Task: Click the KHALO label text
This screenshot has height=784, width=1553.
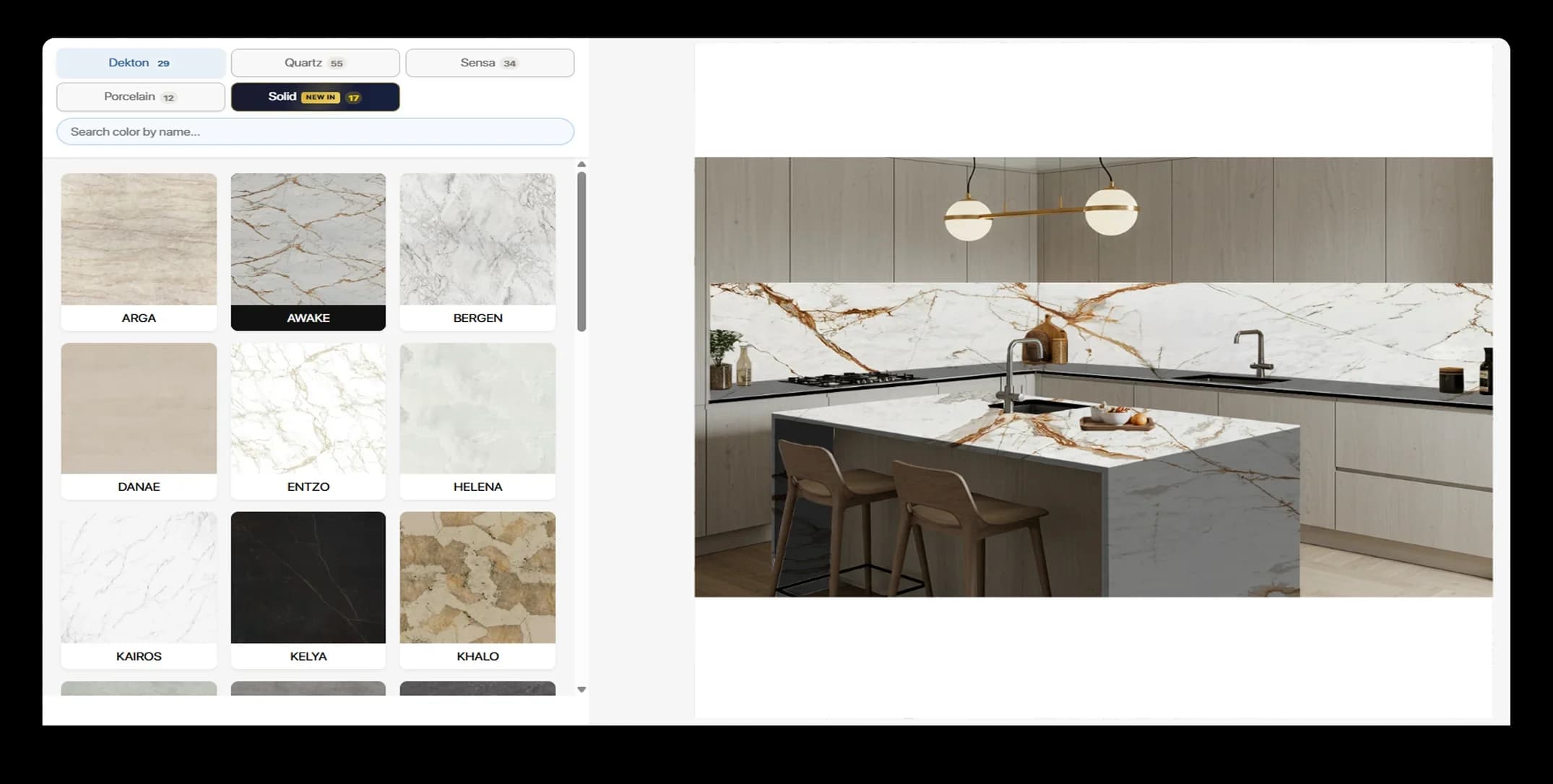Action: click(477, 656)
